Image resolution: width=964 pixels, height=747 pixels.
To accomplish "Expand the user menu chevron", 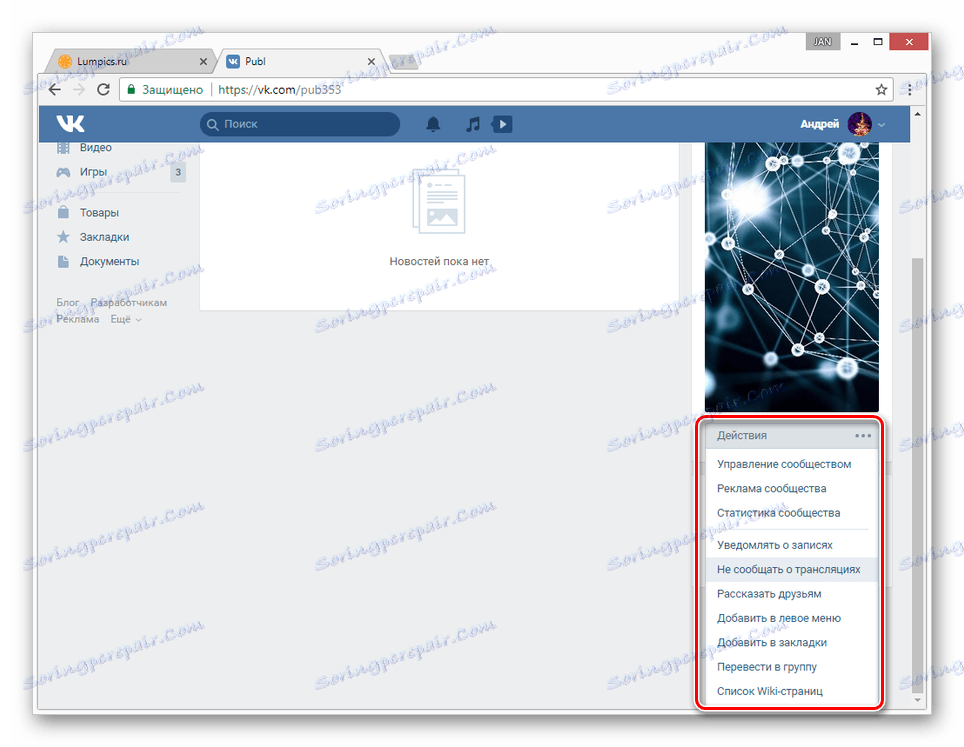I will click(882, 125).
